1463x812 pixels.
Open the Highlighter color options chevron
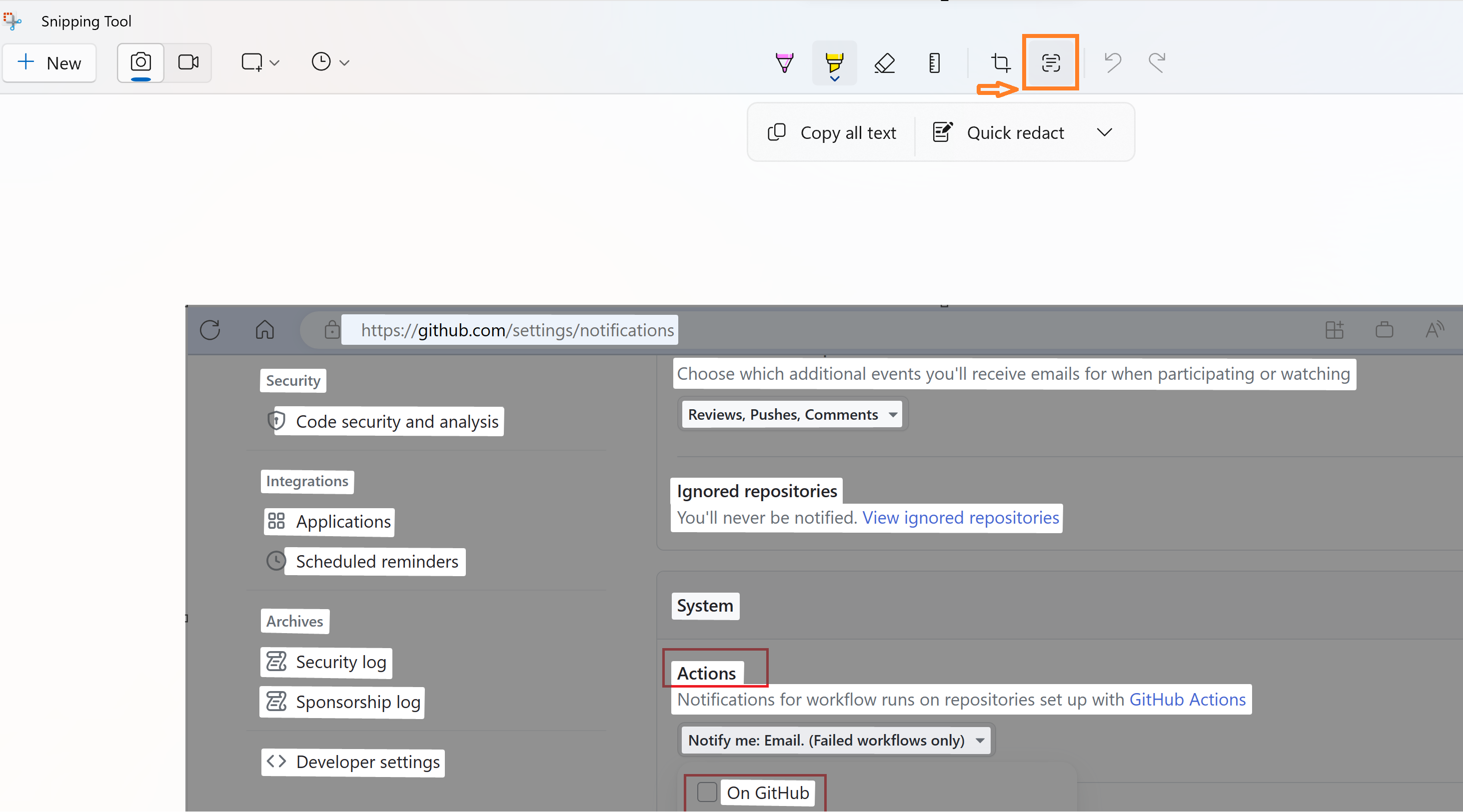(834, 79)
